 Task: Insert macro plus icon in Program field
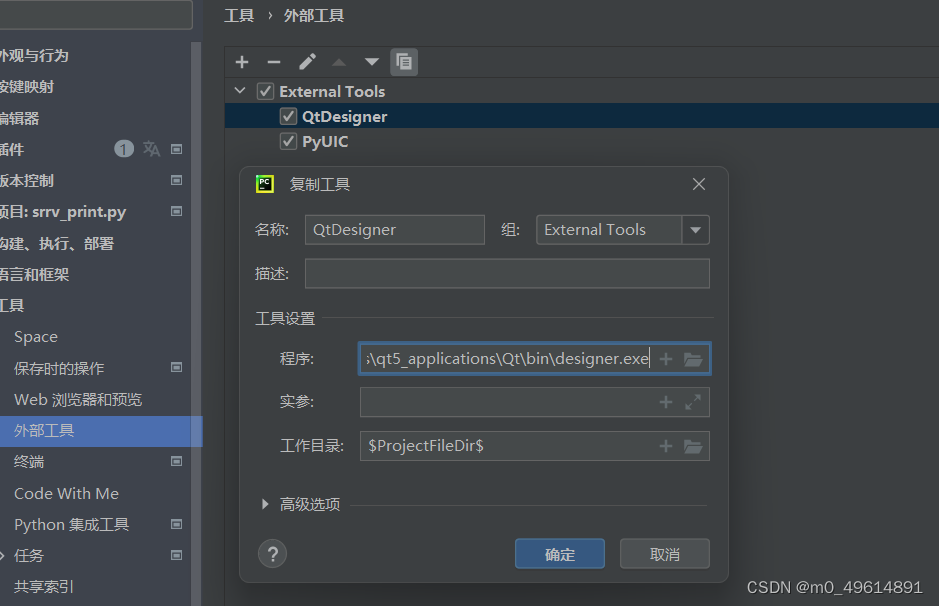coord(666,359)
